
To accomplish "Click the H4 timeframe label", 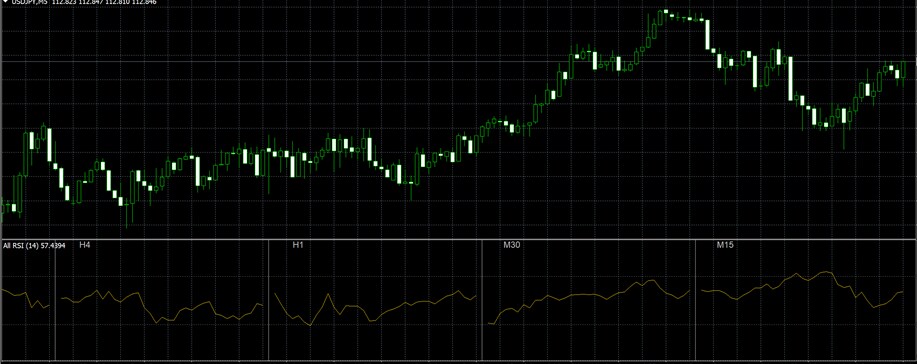I will coord(85,245).
